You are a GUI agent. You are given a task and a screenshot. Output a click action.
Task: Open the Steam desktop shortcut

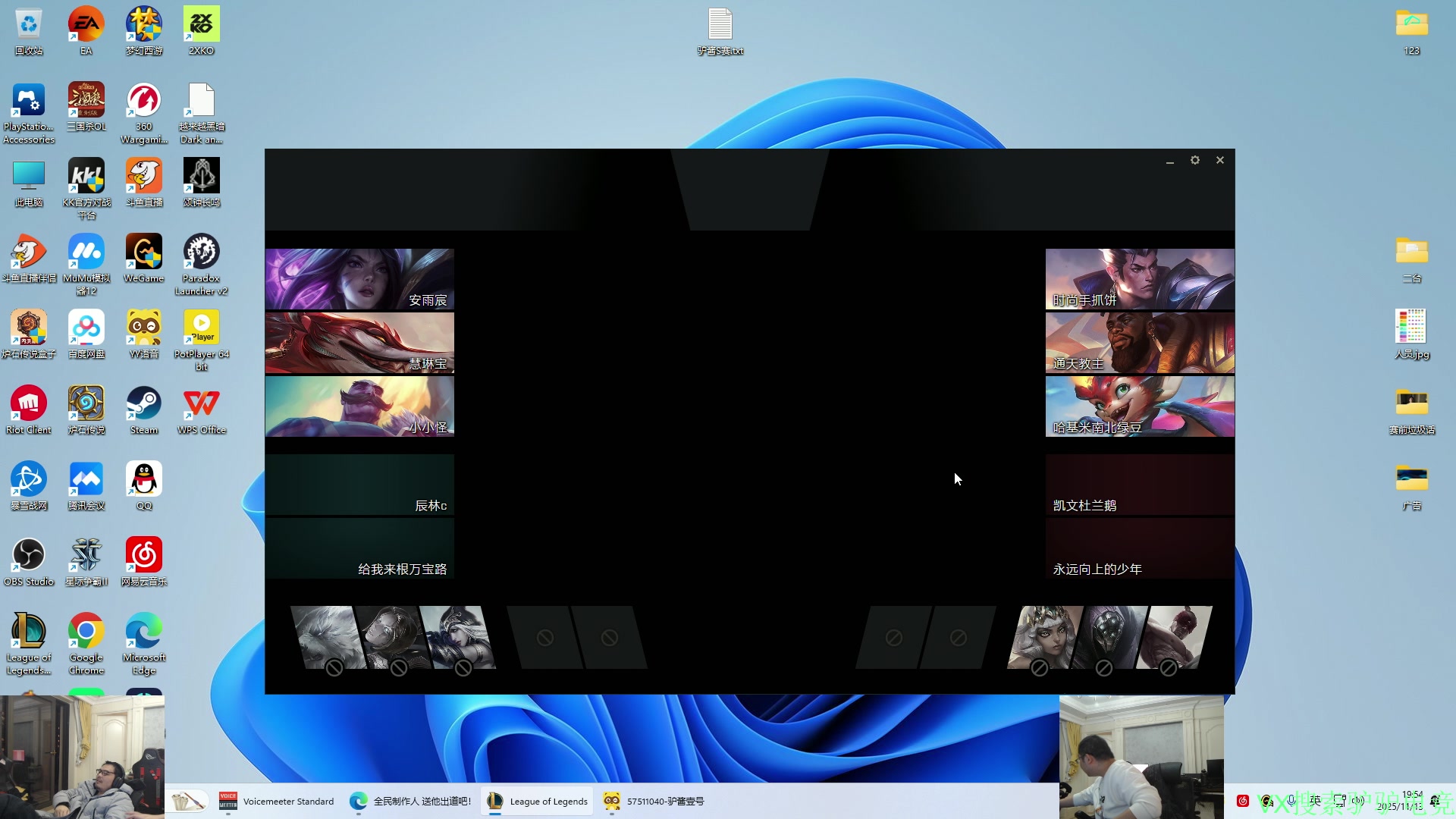[143, 404]
